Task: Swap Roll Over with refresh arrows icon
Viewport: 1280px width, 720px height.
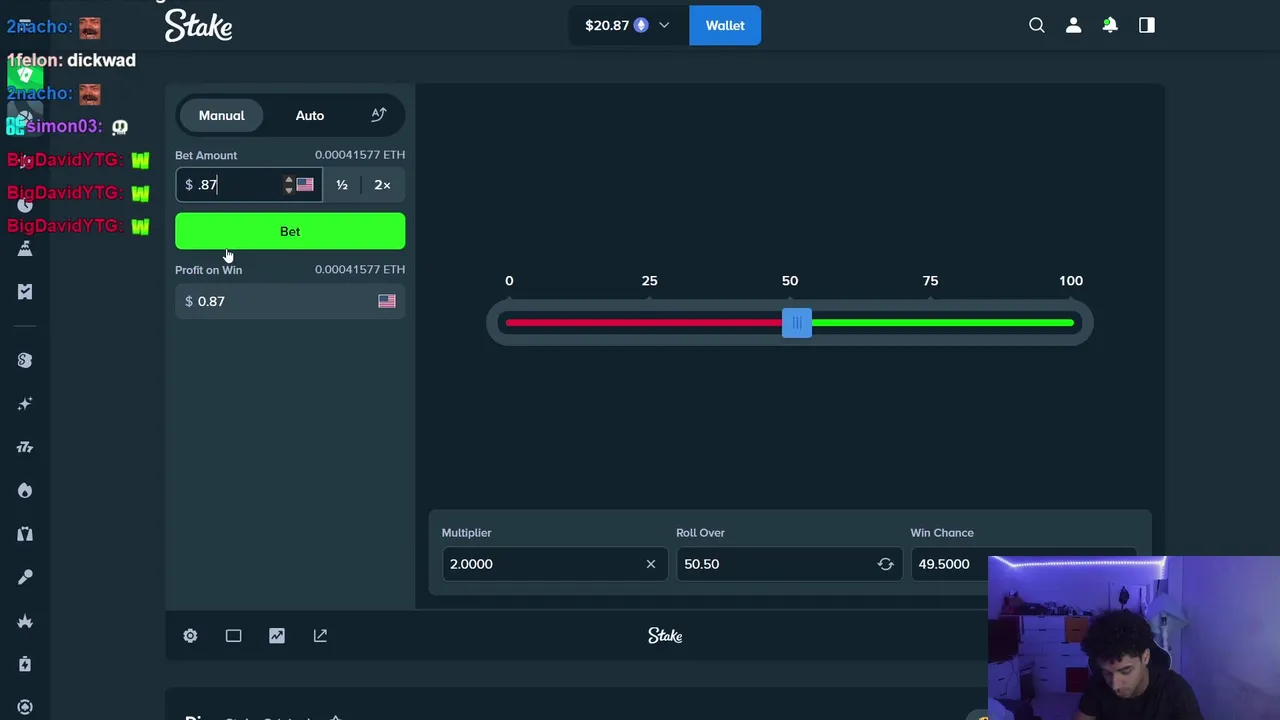Action: click(885, 564)
